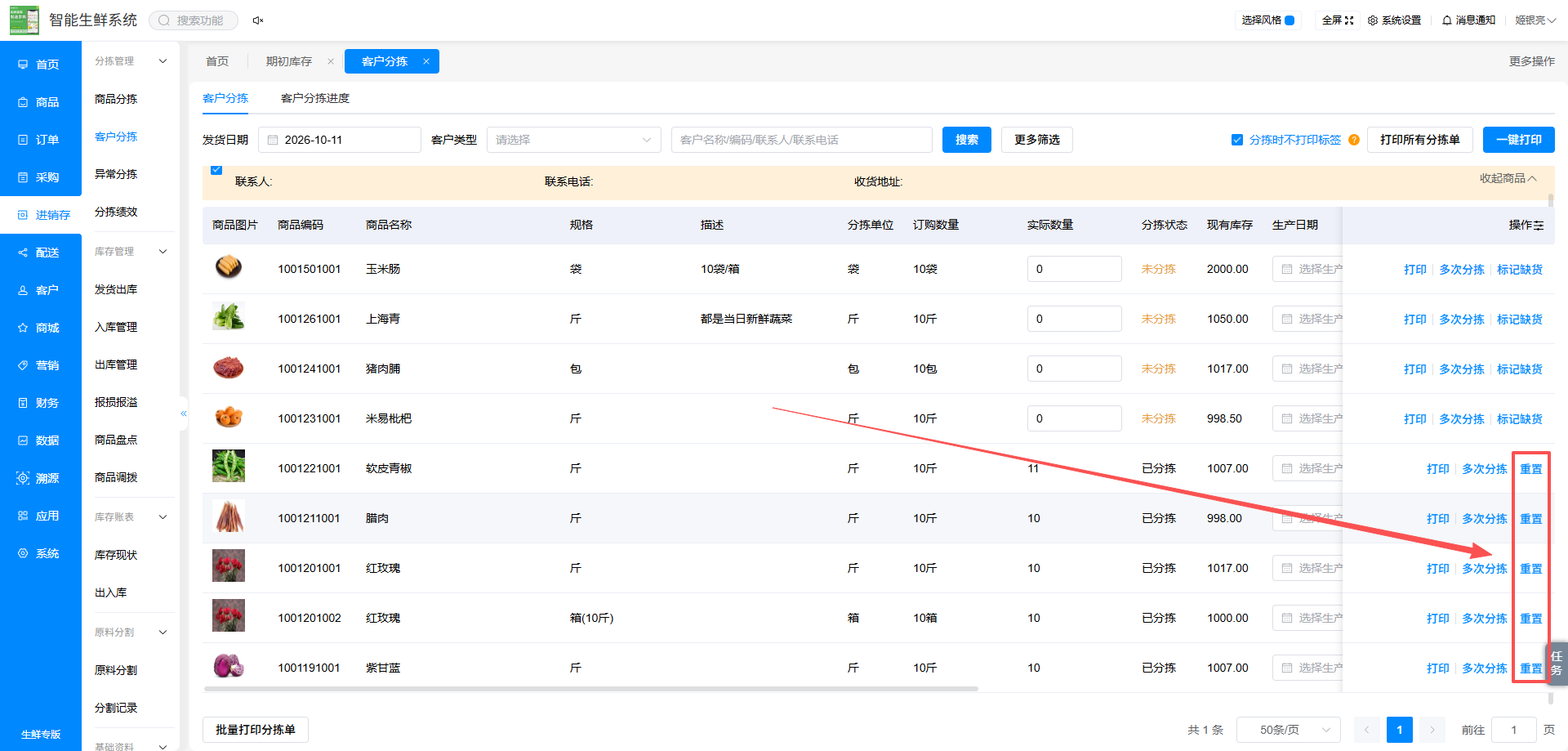This screenshot has width=1568, height=751.
Task: Click the 玉米肠 product thumbnail
Action: point(229,267)
